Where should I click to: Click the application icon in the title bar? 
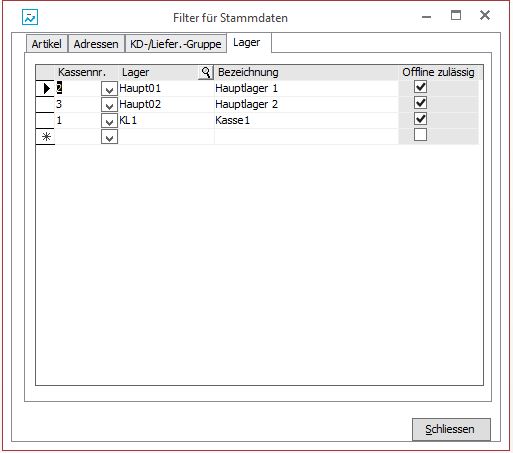click(x=30, y=17)
